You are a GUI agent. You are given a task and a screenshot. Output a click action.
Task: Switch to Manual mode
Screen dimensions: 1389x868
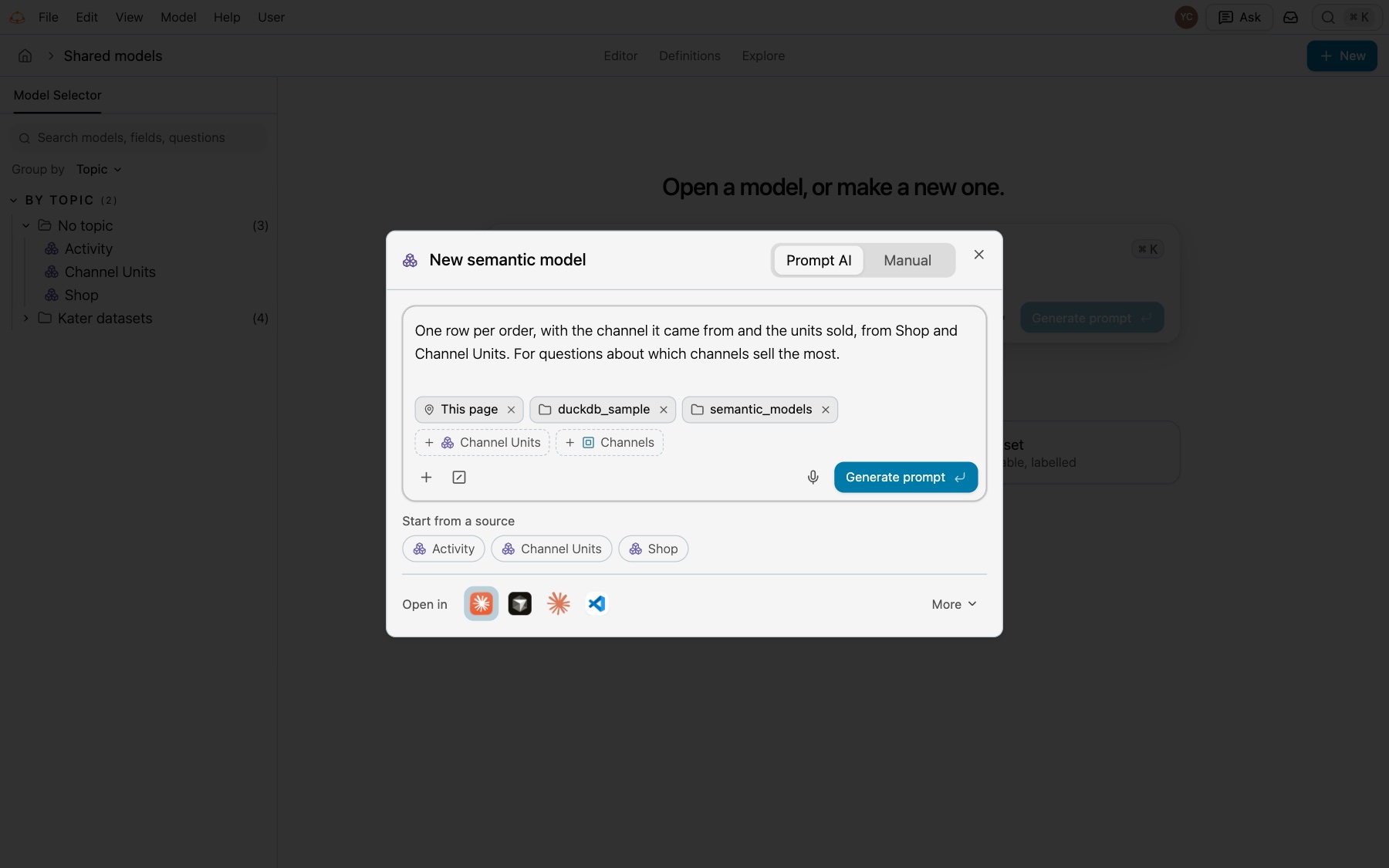coord(907,260)
